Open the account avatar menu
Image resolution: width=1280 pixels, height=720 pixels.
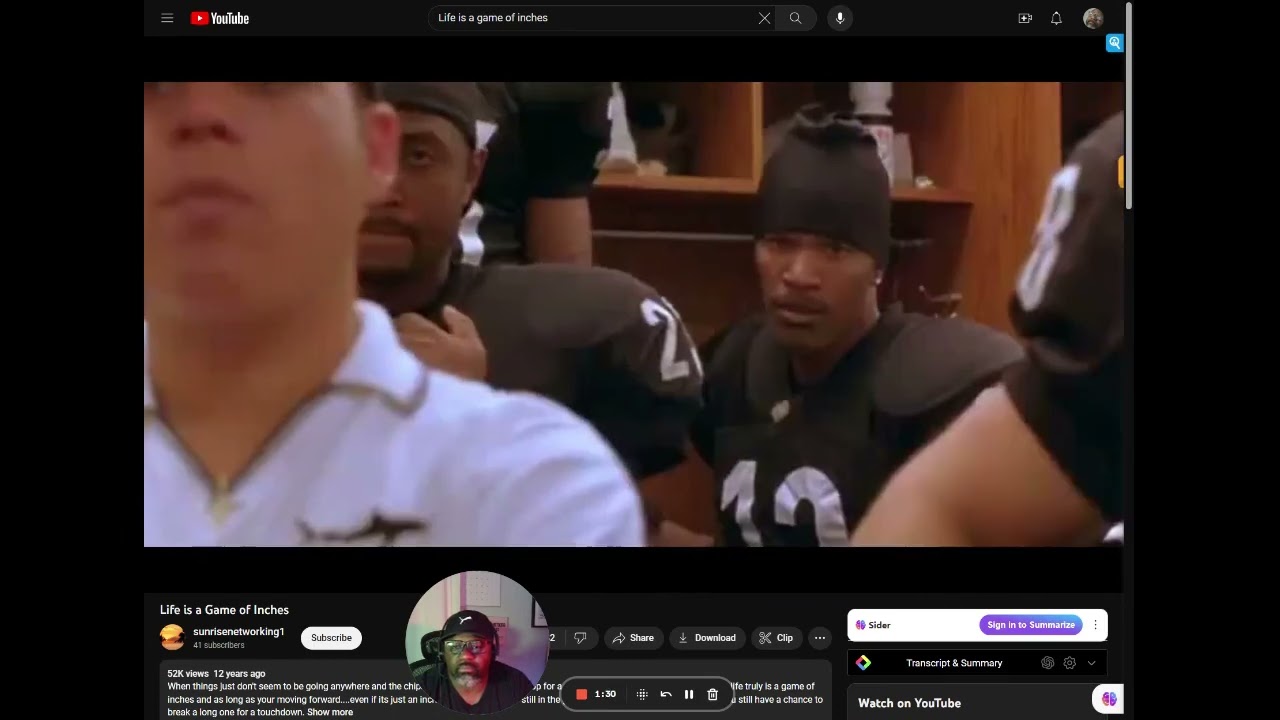coord(1093,18)
